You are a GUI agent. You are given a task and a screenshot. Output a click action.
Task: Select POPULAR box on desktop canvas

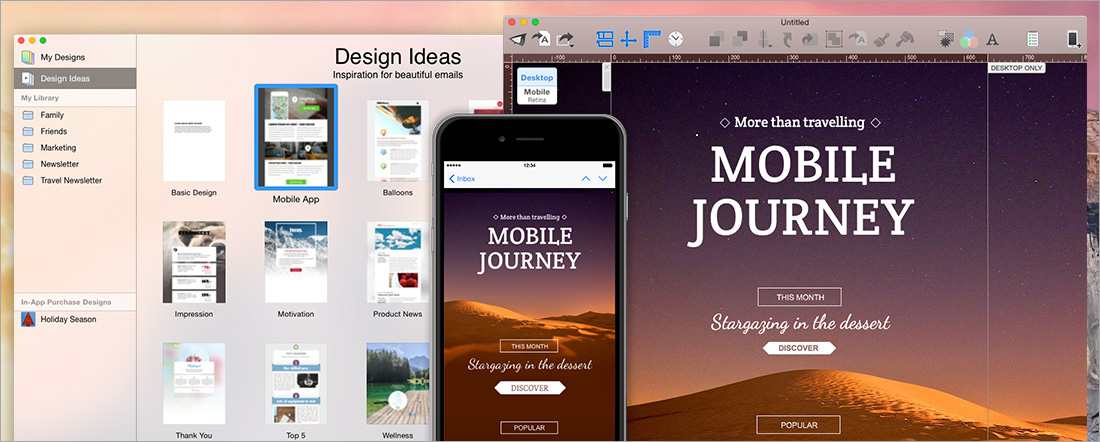(799, 424)
